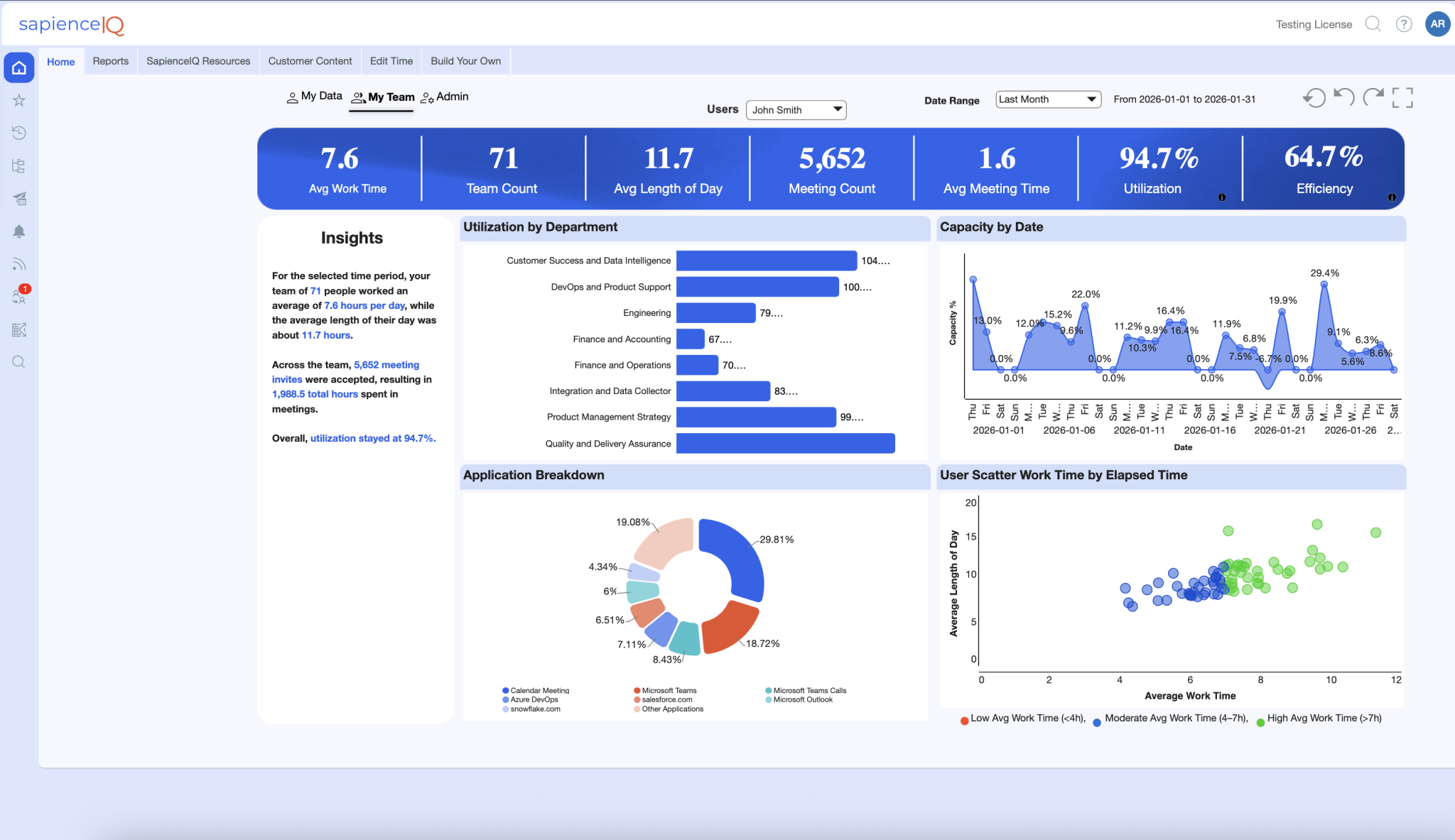The width and height of the screenshot is (1455, 840).
Task: Open the AR user avatar menu
Action: click(1437, 24)
